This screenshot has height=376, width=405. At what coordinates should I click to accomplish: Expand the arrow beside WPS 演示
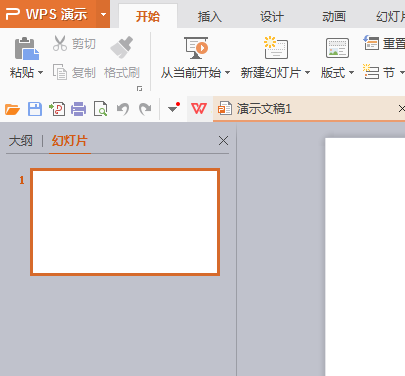click(x=103, y=14)
